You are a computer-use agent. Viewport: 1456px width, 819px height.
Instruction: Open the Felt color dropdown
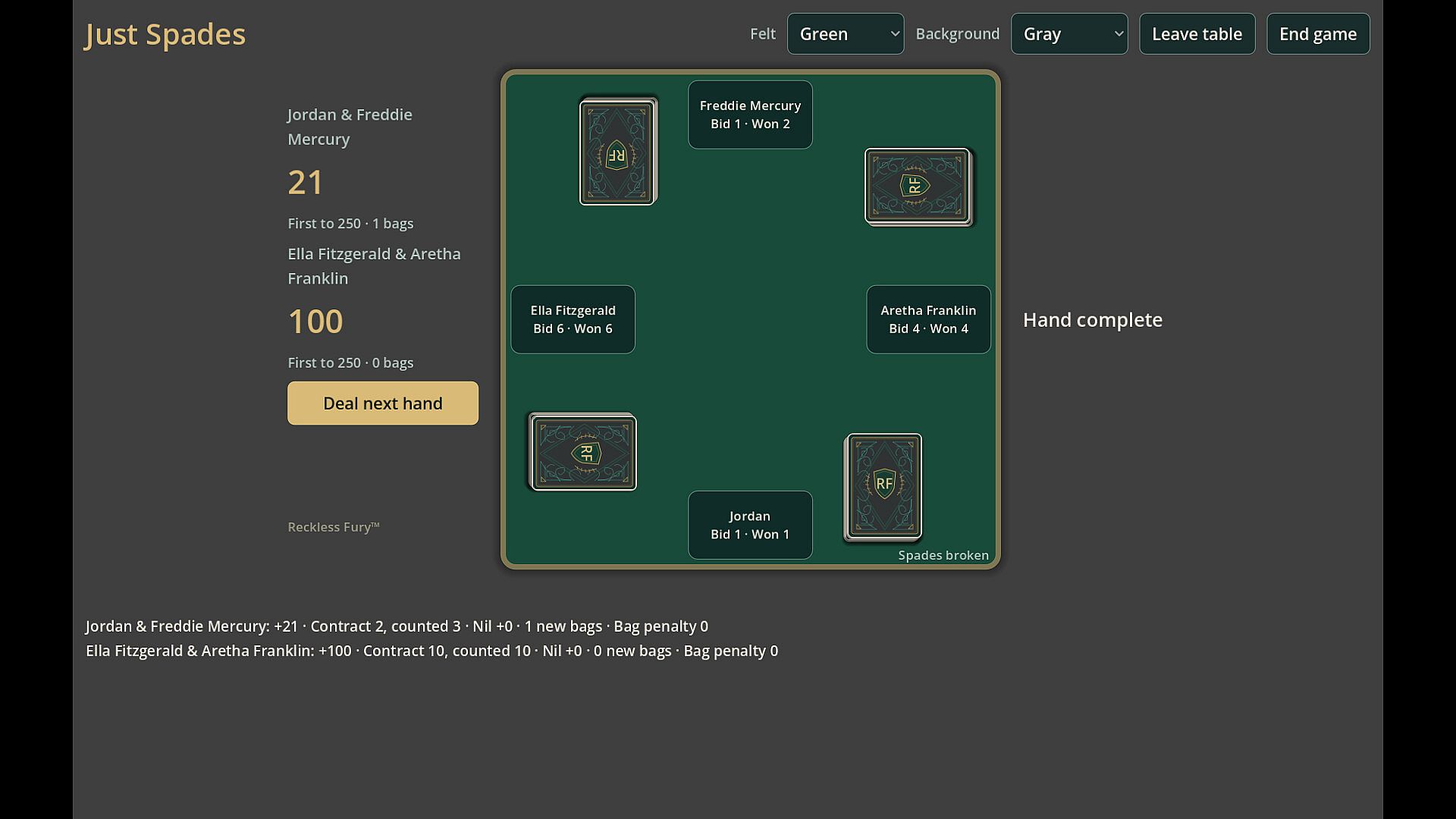tap(846, 34)
